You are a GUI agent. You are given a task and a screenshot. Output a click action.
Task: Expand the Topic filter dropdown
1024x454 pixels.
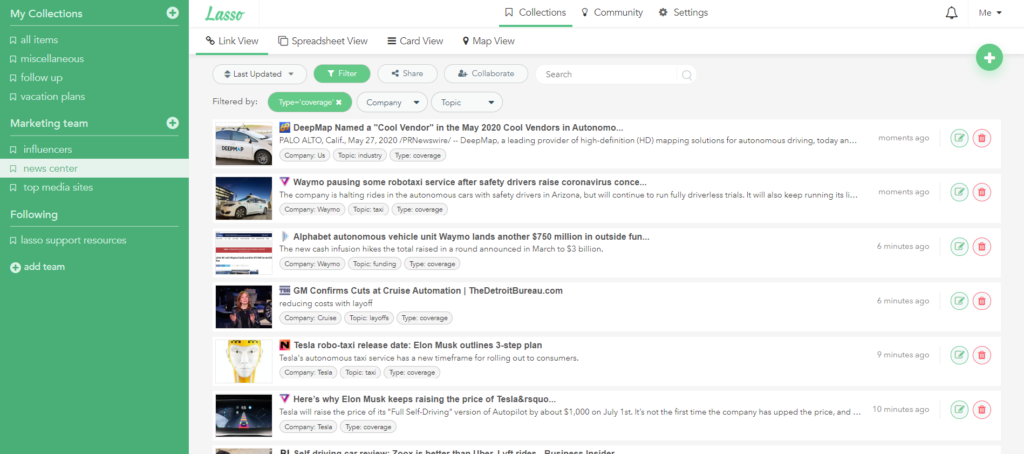pos(467,103)
